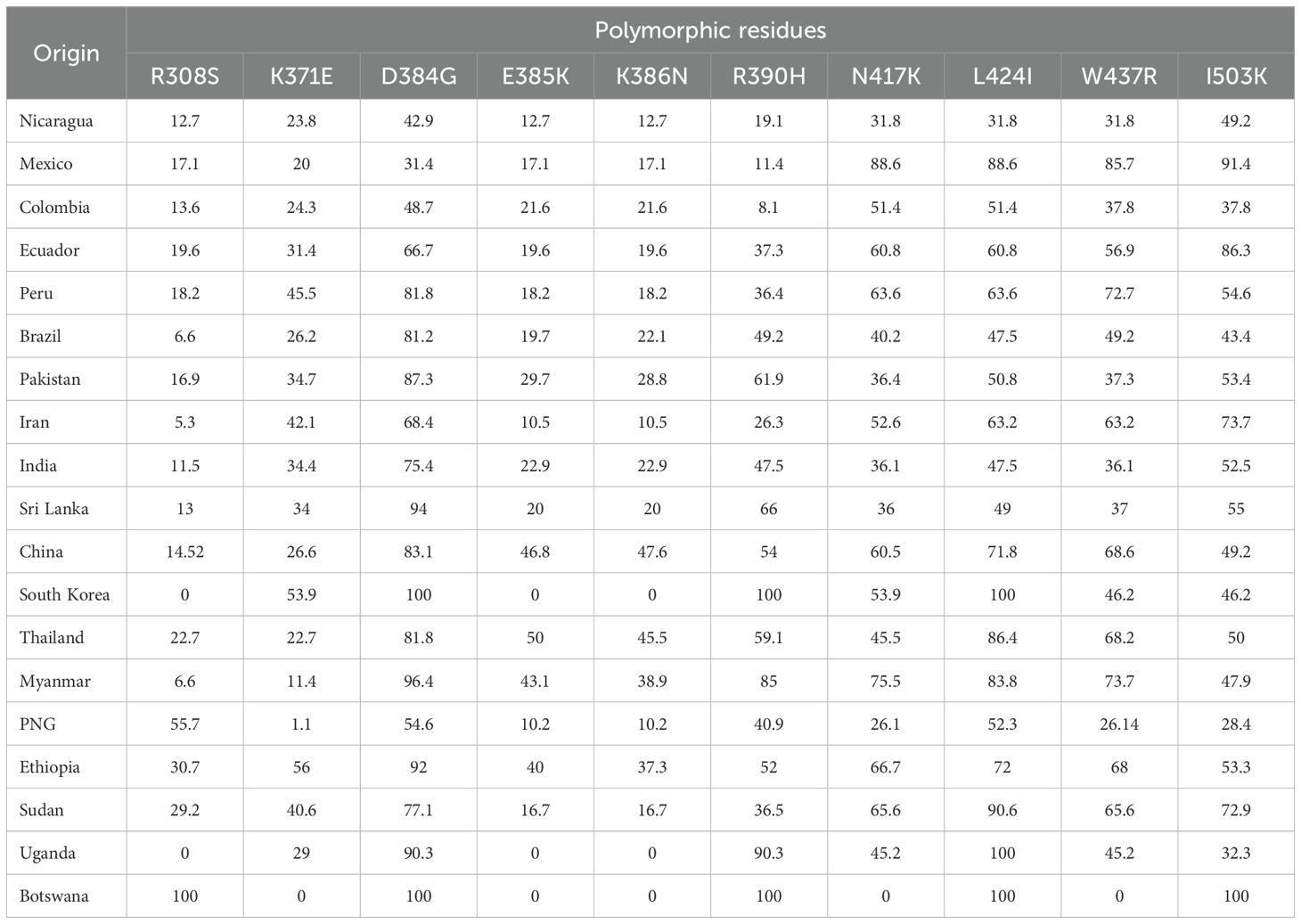Screen dimensions: 1301x924
Task: Click the Polymorphic residues header
Action: click(710, 31)
